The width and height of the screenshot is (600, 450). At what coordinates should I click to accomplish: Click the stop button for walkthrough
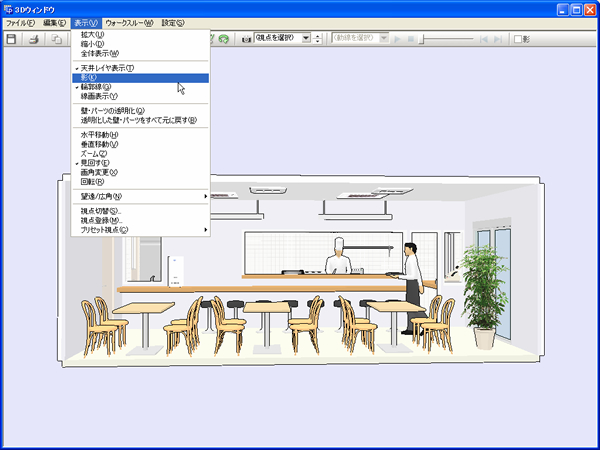click(411, 39)
